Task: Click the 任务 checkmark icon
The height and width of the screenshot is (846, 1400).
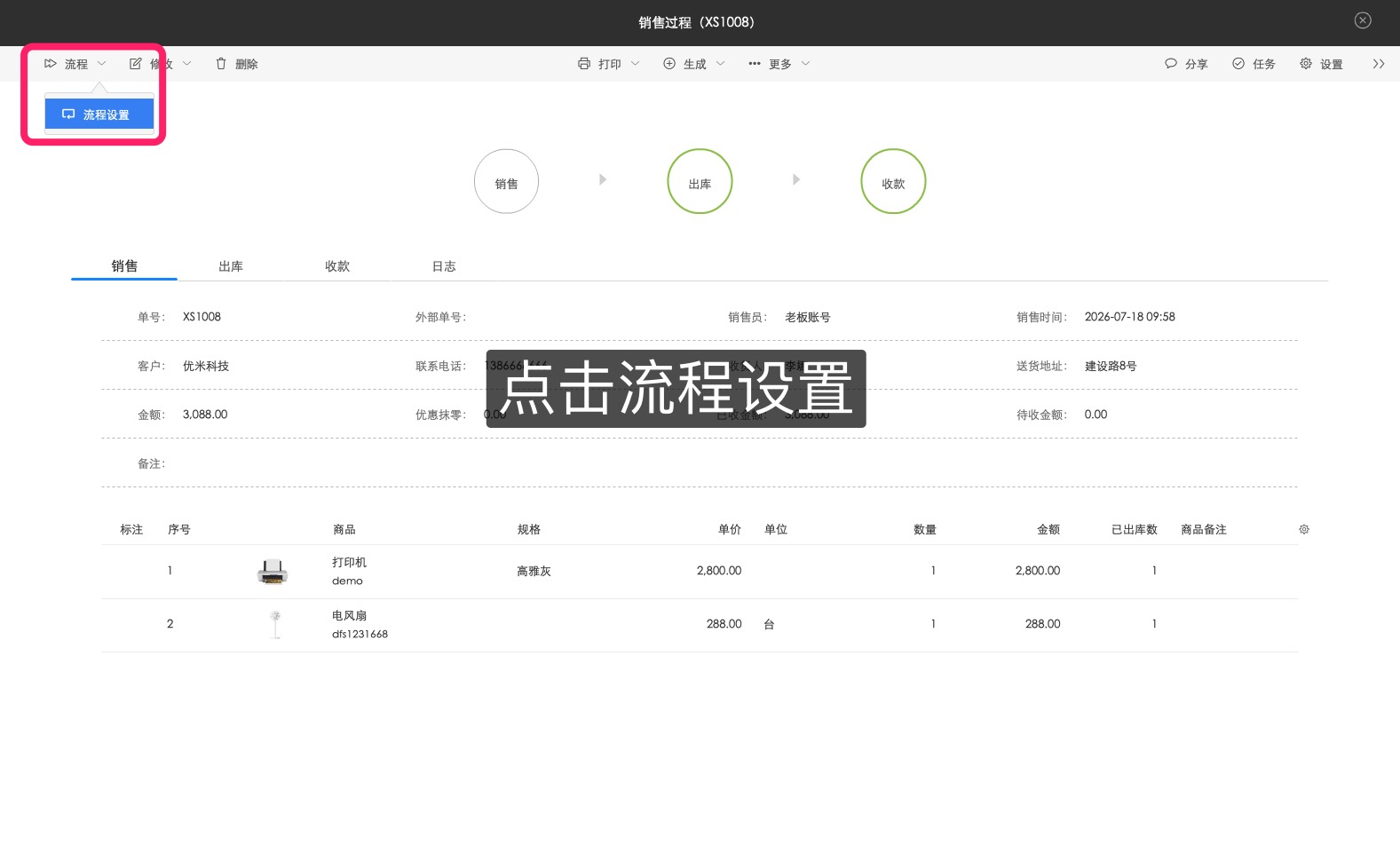Action: click(1238, 64)
